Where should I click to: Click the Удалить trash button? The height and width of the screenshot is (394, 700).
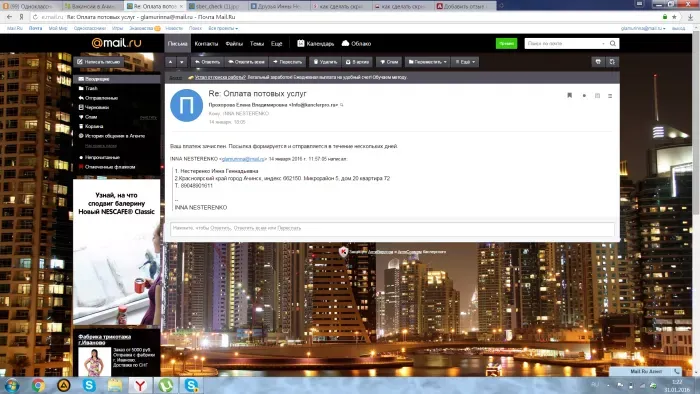[325, 62]
